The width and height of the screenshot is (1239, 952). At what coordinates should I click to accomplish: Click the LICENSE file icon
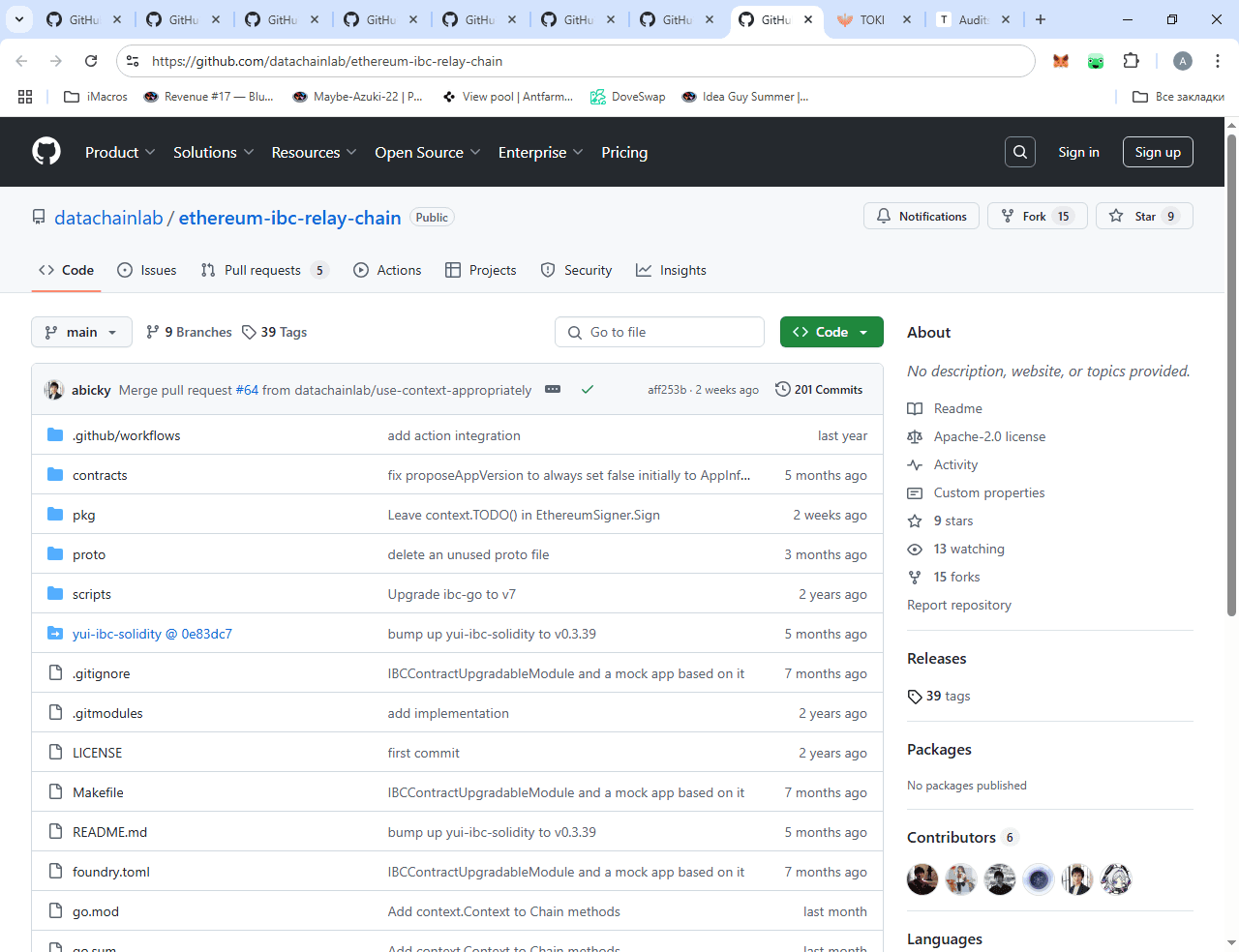pyautogui.click(x=55, y=753)
